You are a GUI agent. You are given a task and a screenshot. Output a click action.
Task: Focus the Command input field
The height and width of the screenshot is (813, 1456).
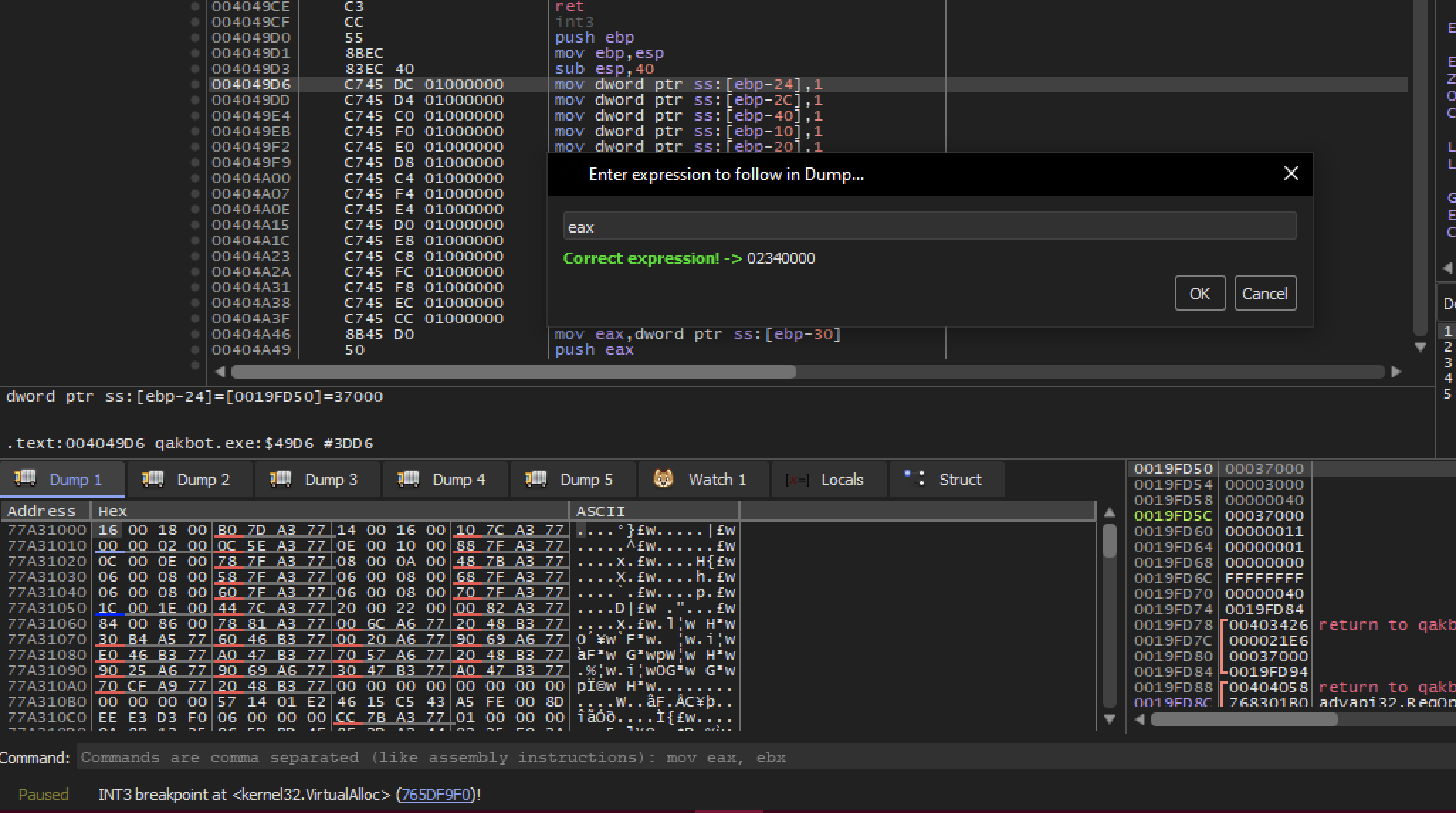[766, 757]
